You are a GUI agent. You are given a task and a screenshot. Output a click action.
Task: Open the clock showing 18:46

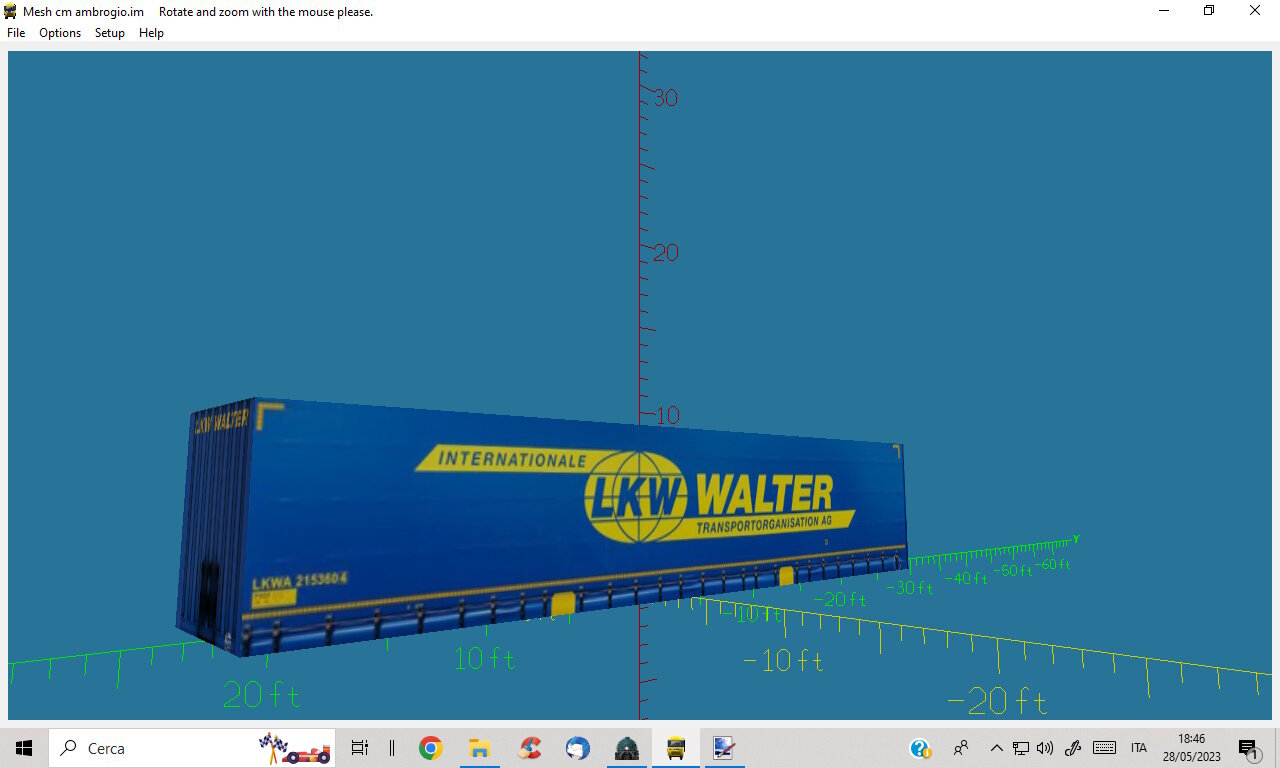[x=1191, y=748]
